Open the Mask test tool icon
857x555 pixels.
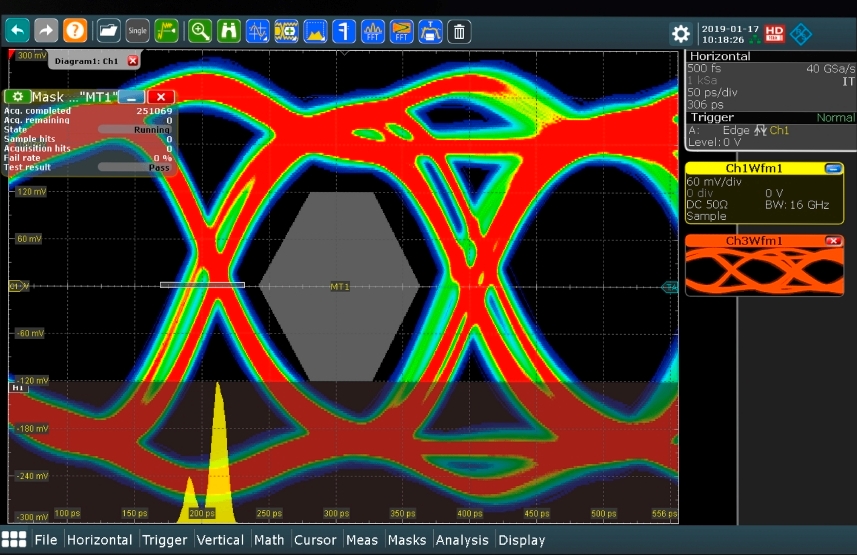tap(286, 31)
